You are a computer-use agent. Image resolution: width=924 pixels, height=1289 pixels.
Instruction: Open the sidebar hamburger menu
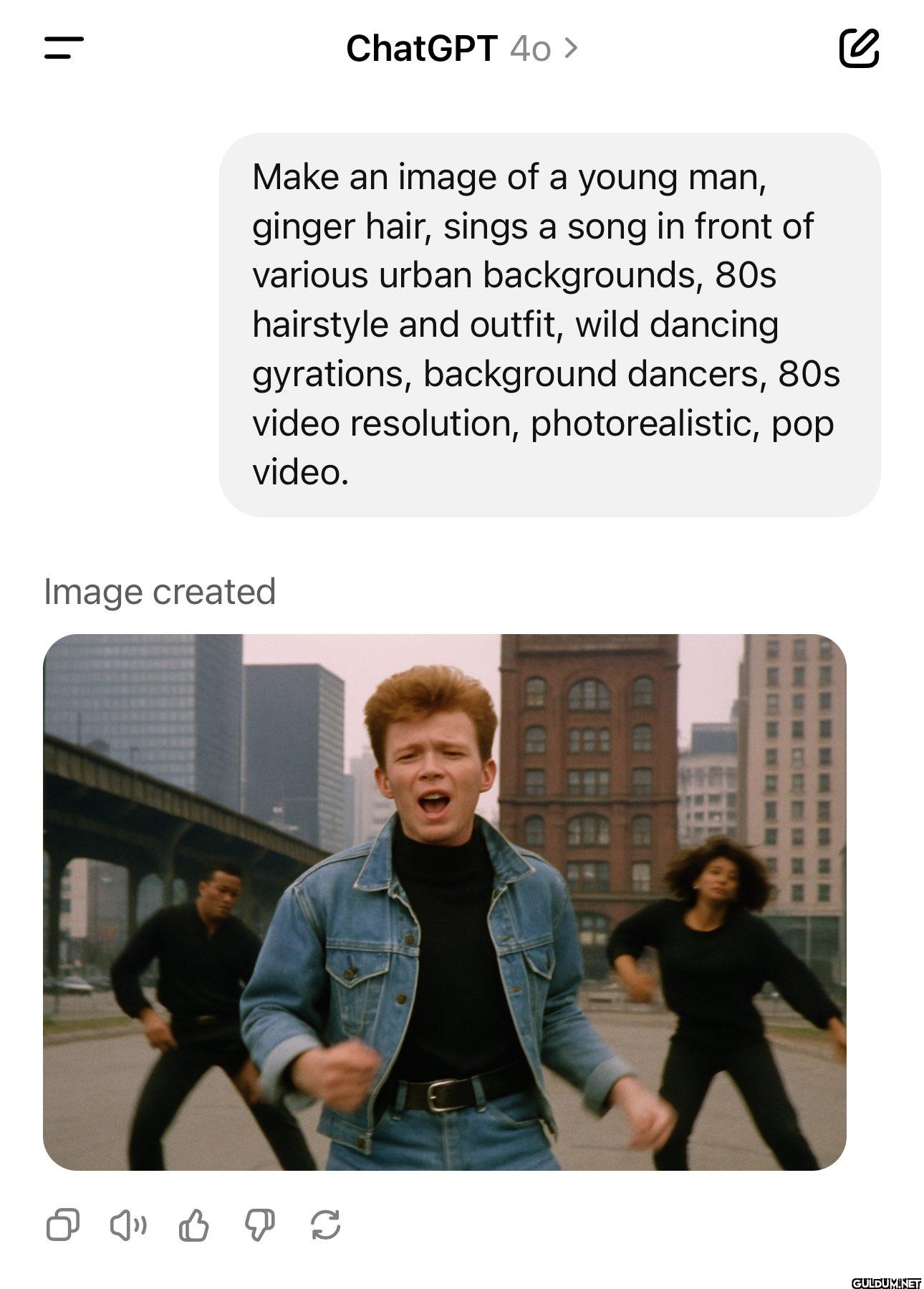click(x=64, y=48)
